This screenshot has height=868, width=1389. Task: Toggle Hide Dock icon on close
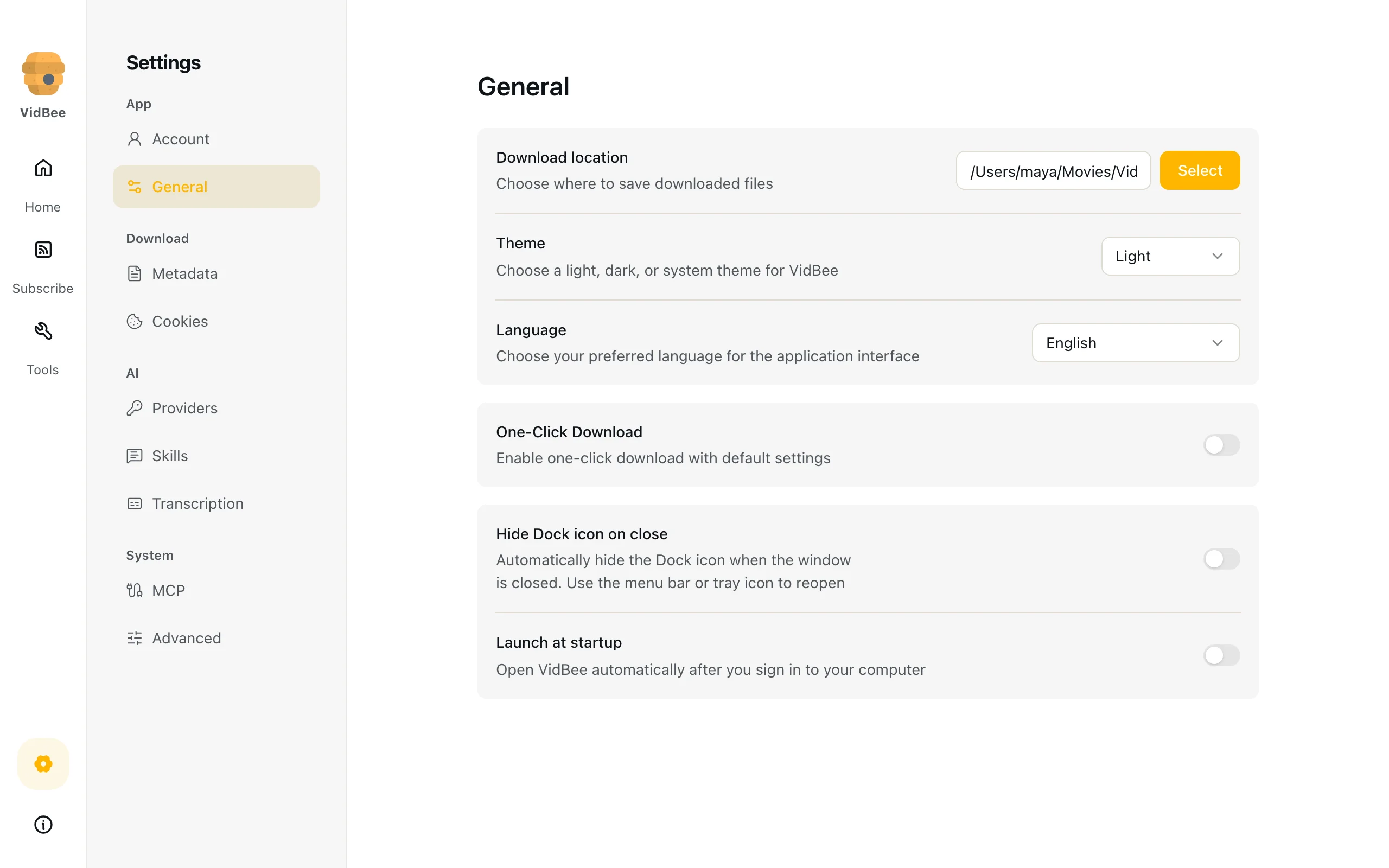tap(1221, 559)
